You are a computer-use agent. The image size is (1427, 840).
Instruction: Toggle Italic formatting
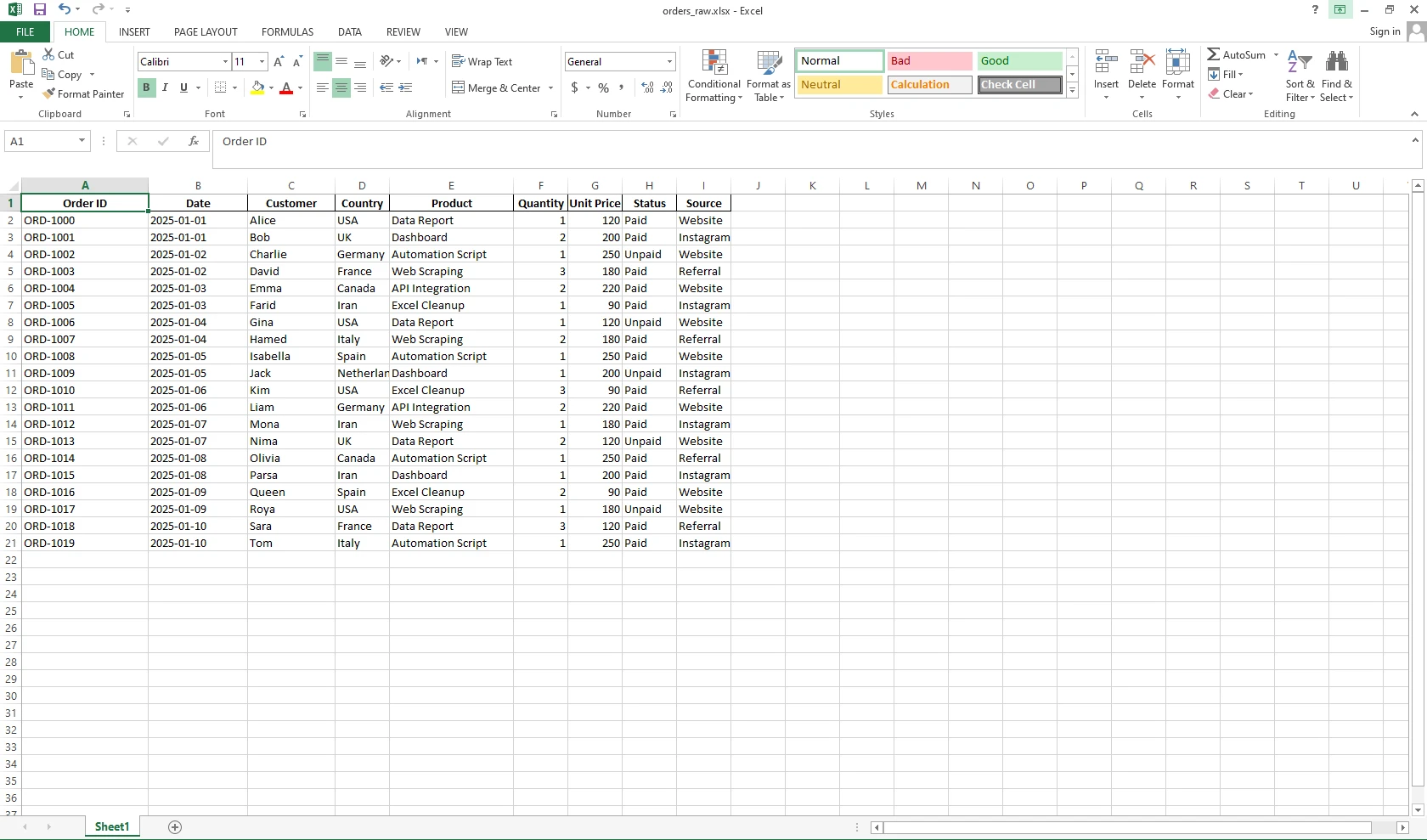(x=165, y=87)
